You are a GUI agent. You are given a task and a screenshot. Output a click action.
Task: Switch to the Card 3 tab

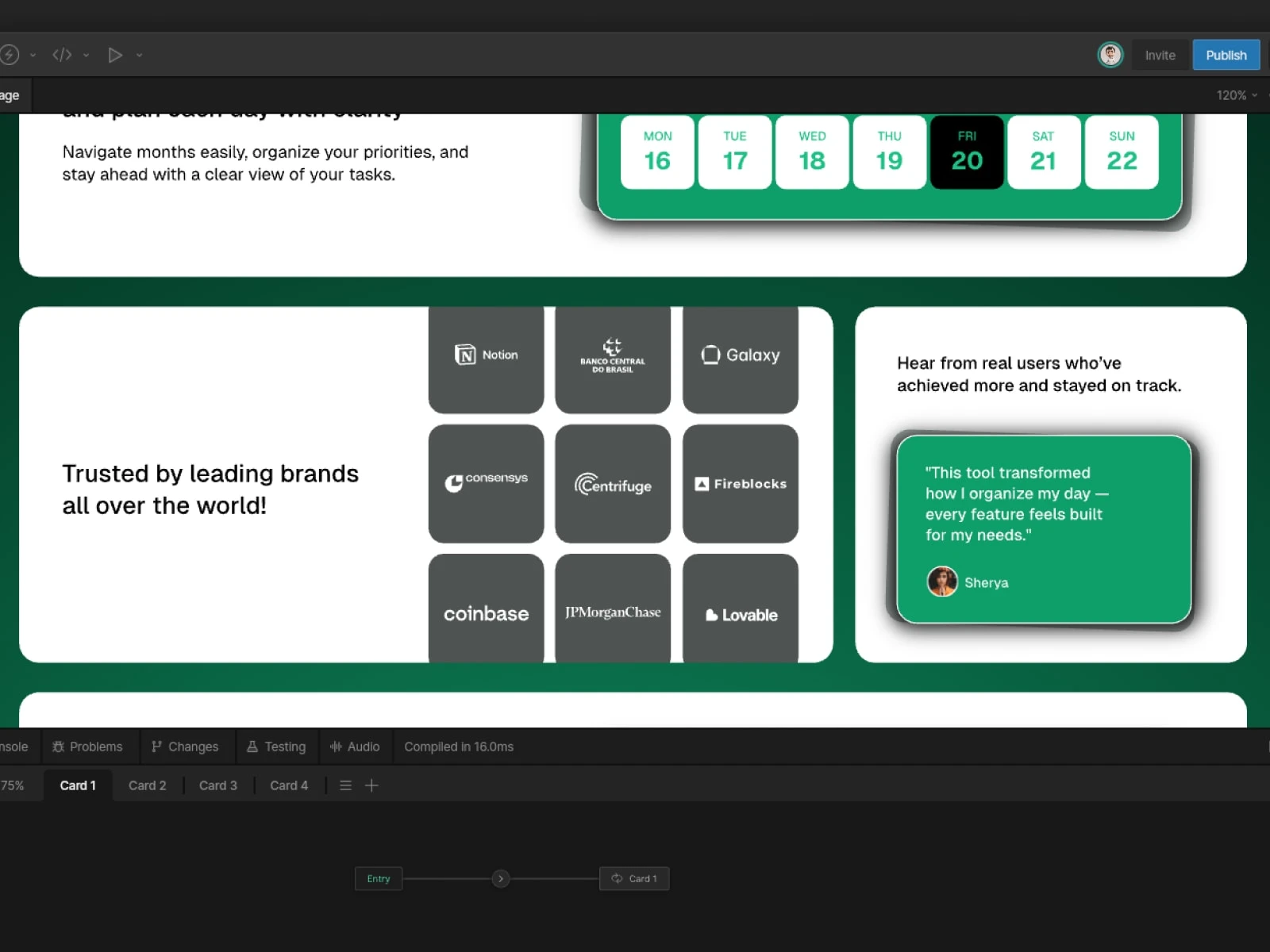pyautogui.click(x=218, y=785)
